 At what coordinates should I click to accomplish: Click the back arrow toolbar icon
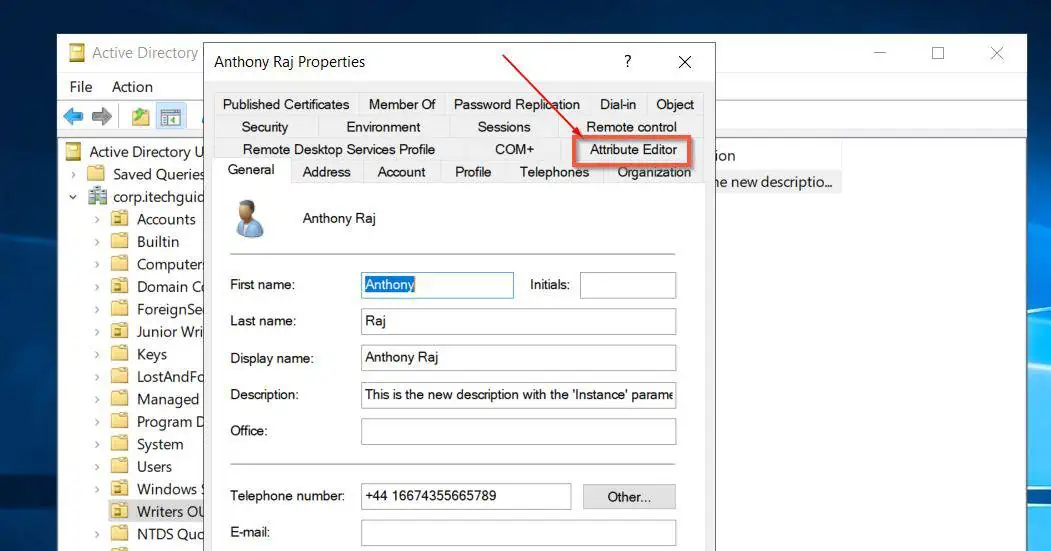coord(73,117)
